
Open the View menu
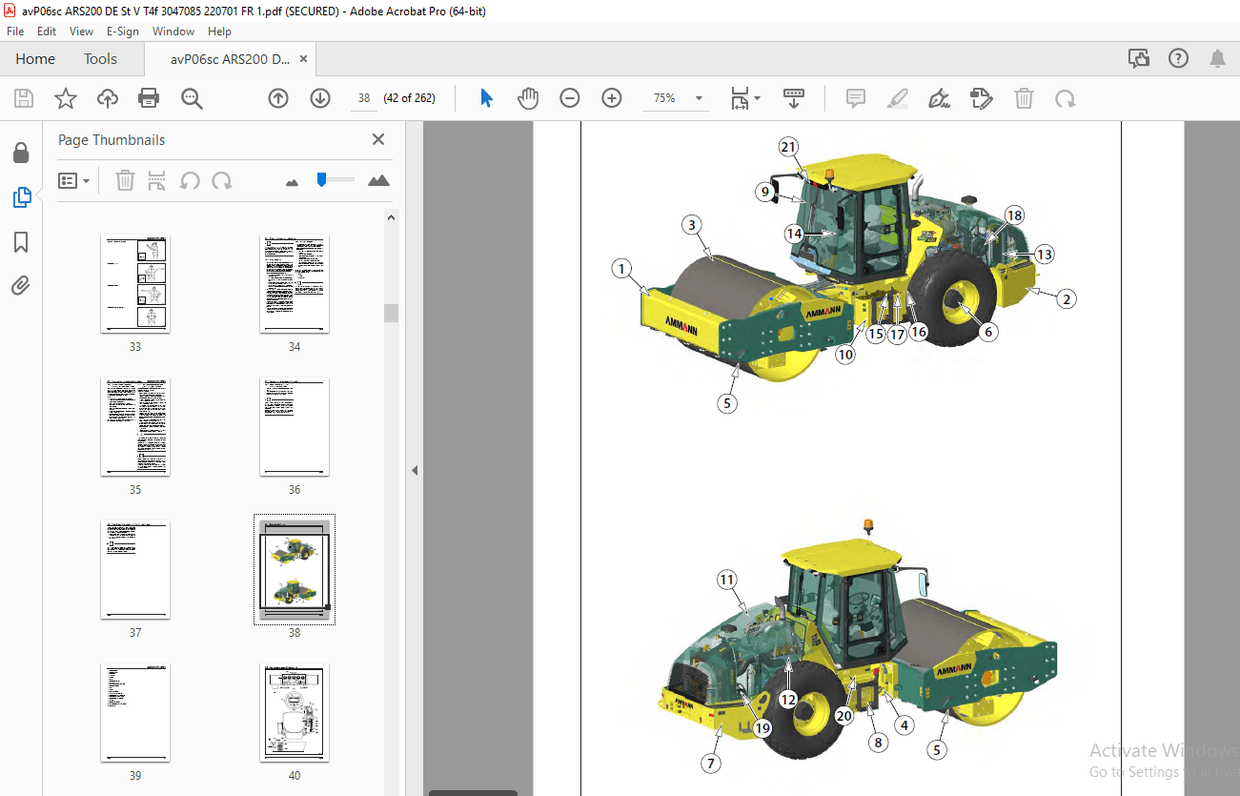pyautogui.click(x=80, y=31)
